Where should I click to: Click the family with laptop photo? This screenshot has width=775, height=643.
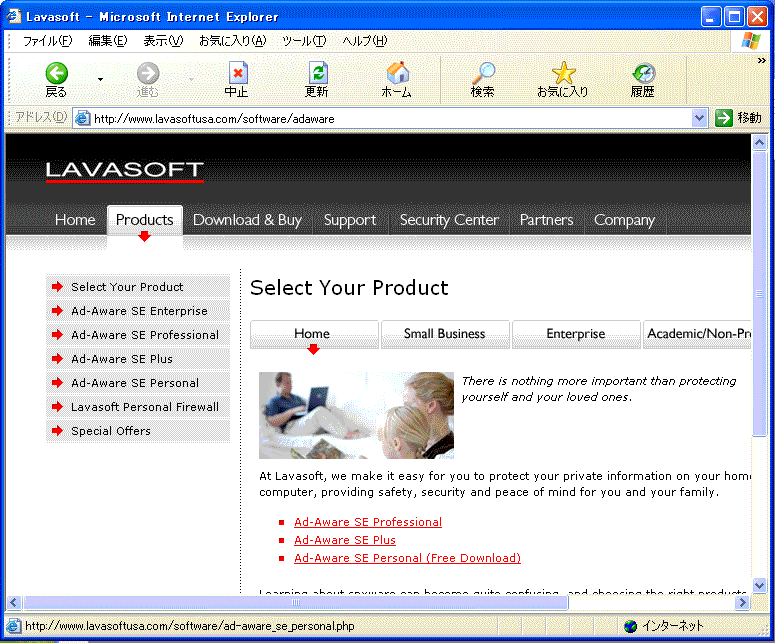click(x=356, y=415)
